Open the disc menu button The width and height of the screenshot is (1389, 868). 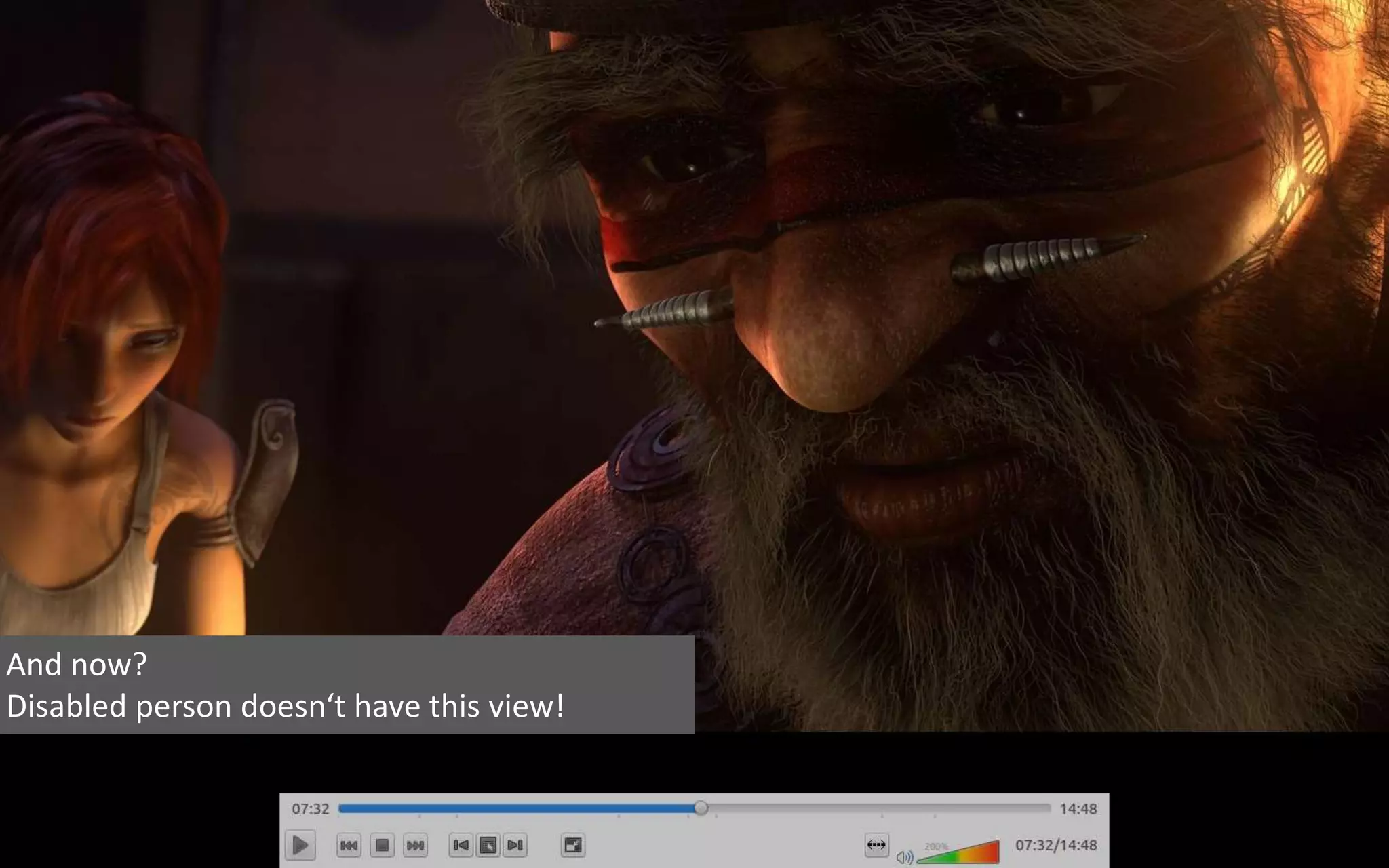488,845
